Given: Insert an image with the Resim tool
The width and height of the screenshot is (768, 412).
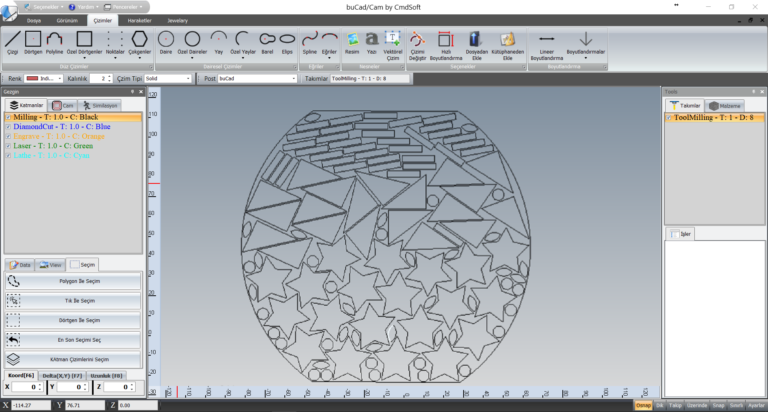Looking at the screenshot, I should tap(352, 44).
